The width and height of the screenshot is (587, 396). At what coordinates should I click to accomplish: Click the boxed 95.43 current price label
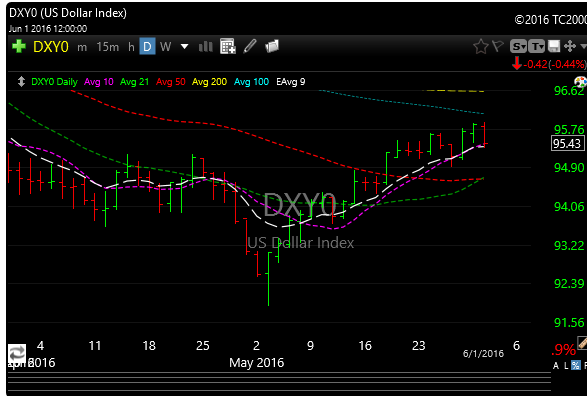568,144
